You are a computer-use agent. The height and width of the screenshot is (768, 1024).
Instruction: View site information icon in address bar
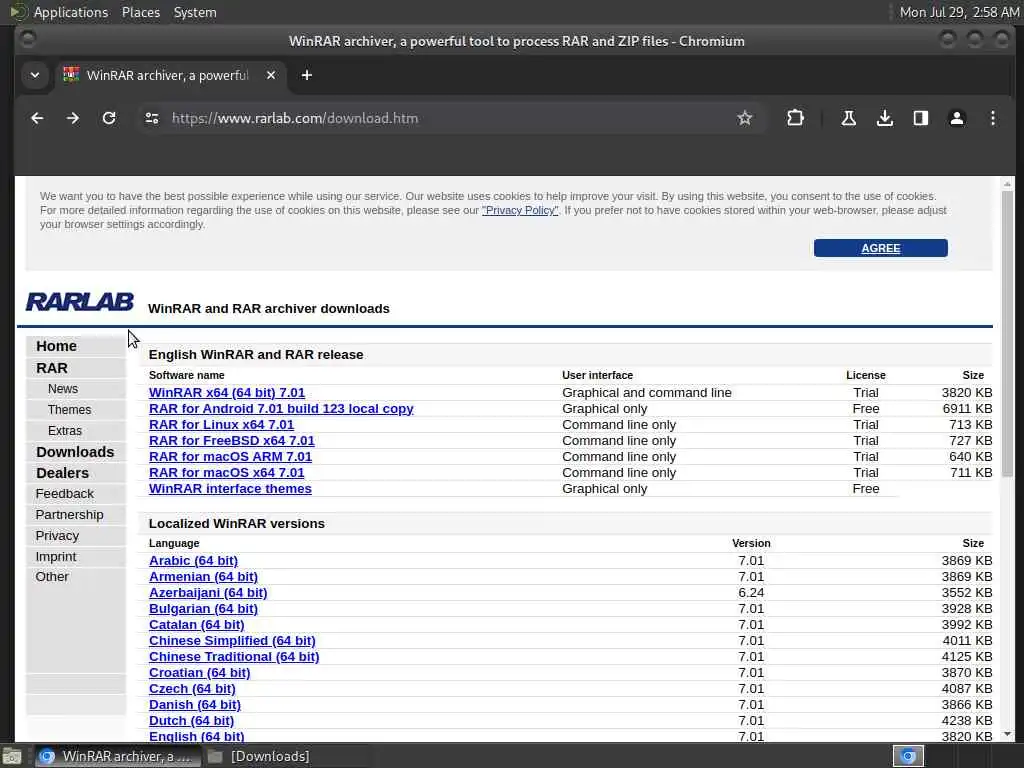[x=152, y=118]
